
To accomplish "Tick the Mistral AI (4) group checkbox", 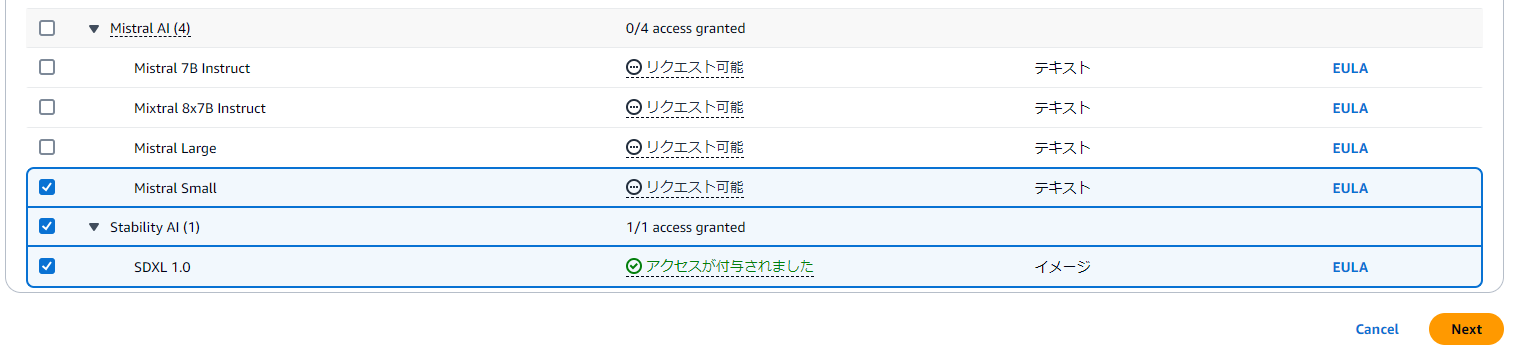I will [x=47, y=28].
